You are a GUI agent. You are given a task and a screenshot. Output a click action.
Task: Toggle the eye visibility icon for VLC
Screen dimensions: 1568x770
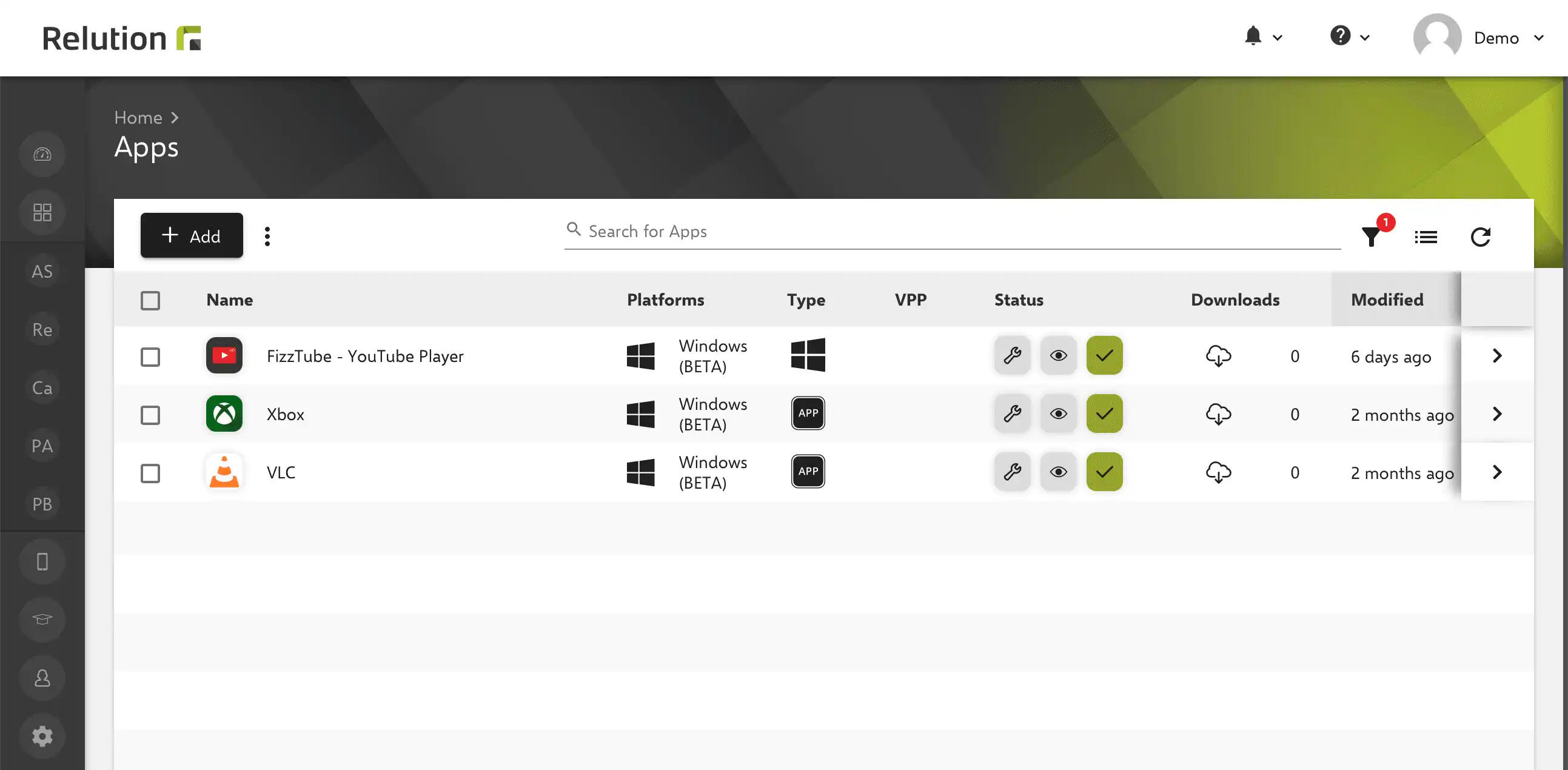pos(1059,472)
